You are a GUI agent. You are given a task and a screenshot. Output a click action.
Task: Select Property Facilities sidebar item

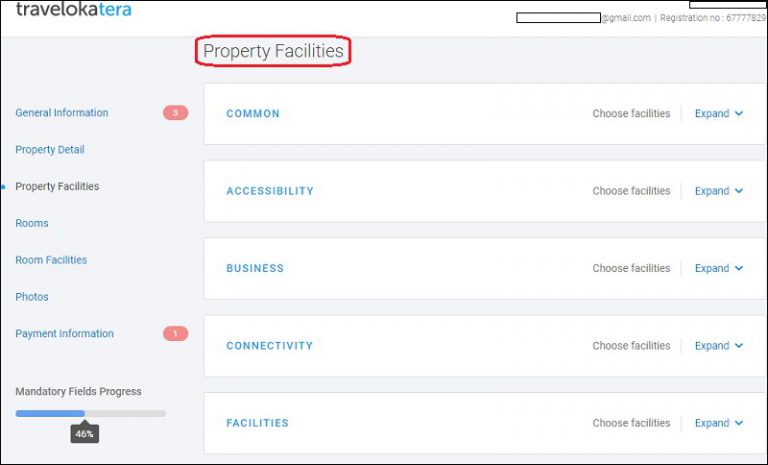[x=57, y=187]
